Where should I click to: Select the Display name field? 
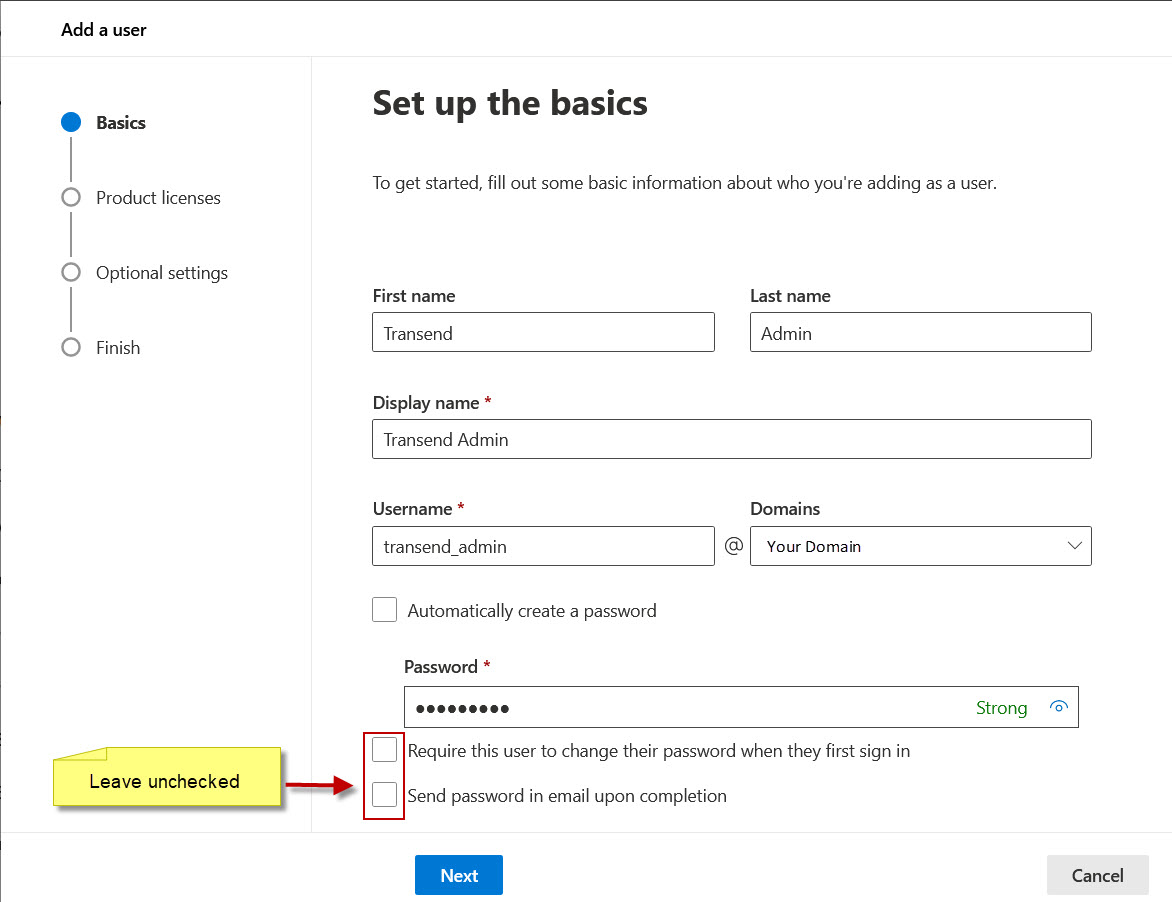click(x=731, y=439)
